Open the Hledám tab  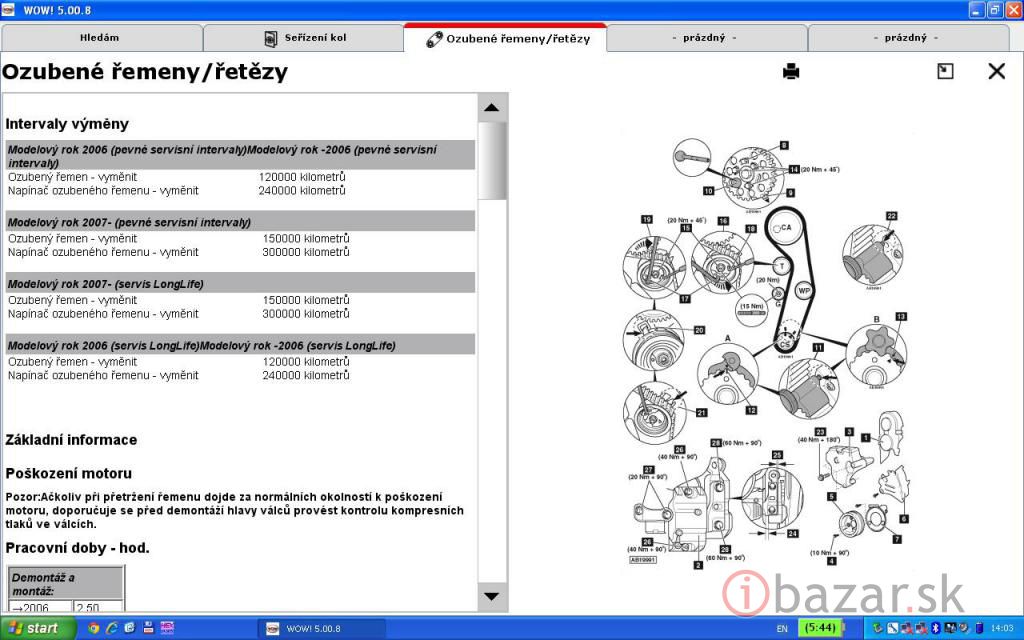coord(100,38)
